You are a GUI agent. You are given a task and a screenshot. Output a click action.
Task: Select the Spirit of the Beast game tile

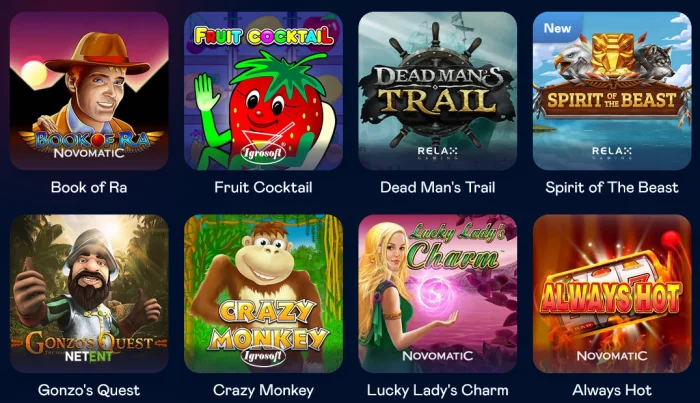point(612,91)
